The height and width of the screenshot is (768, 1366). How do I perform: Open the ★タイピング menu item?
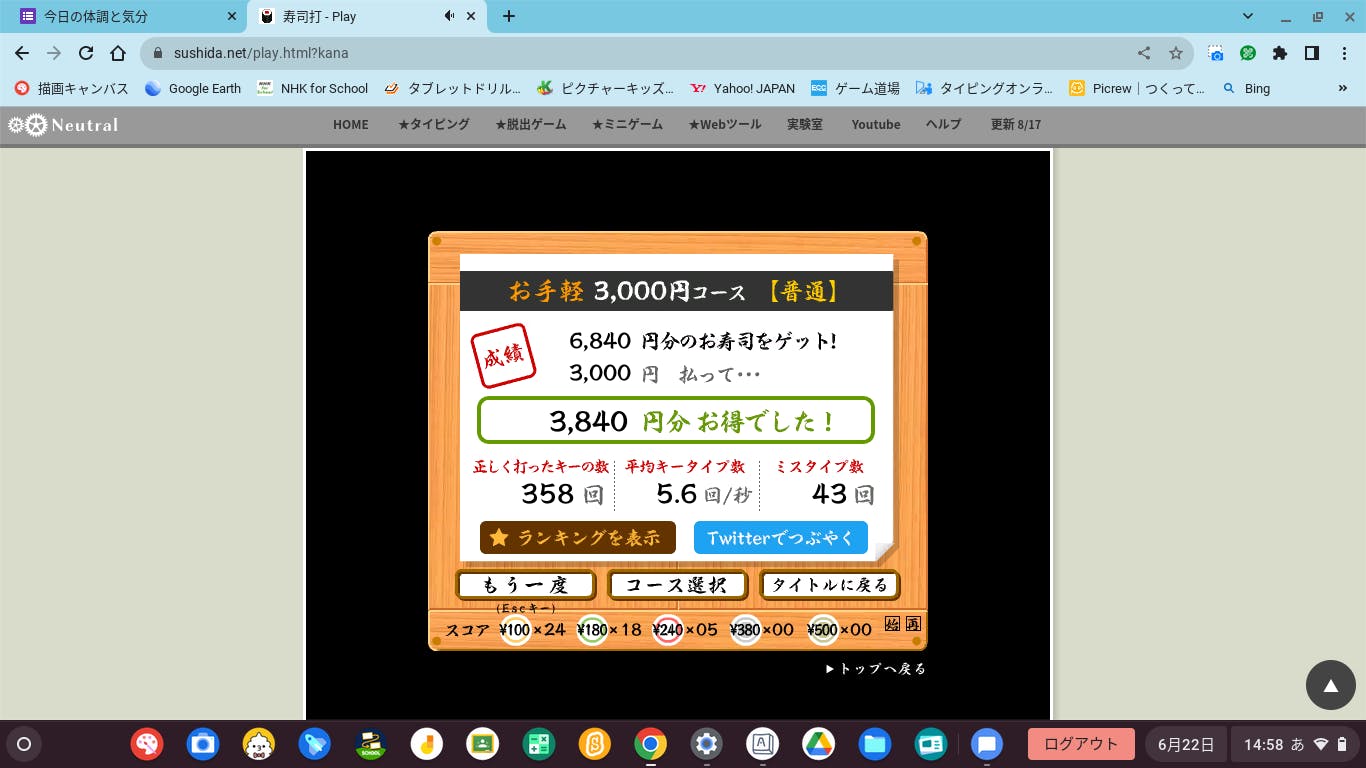[433, 125]
